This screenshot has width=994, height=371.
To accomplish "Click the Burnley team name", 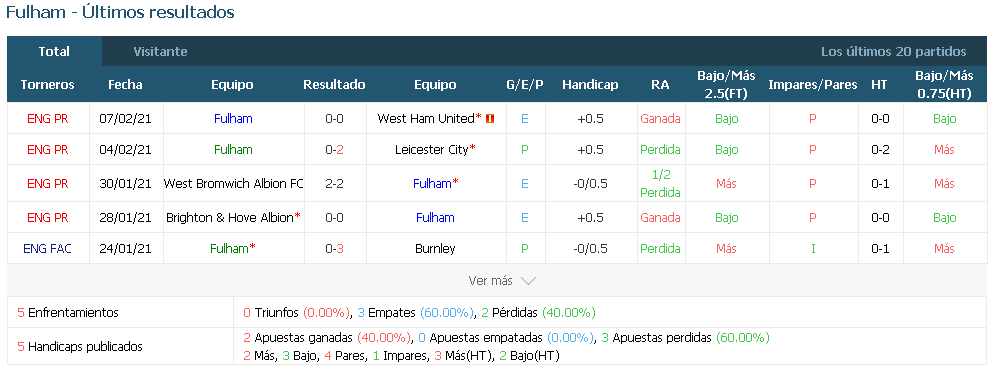I will point(435,249).
